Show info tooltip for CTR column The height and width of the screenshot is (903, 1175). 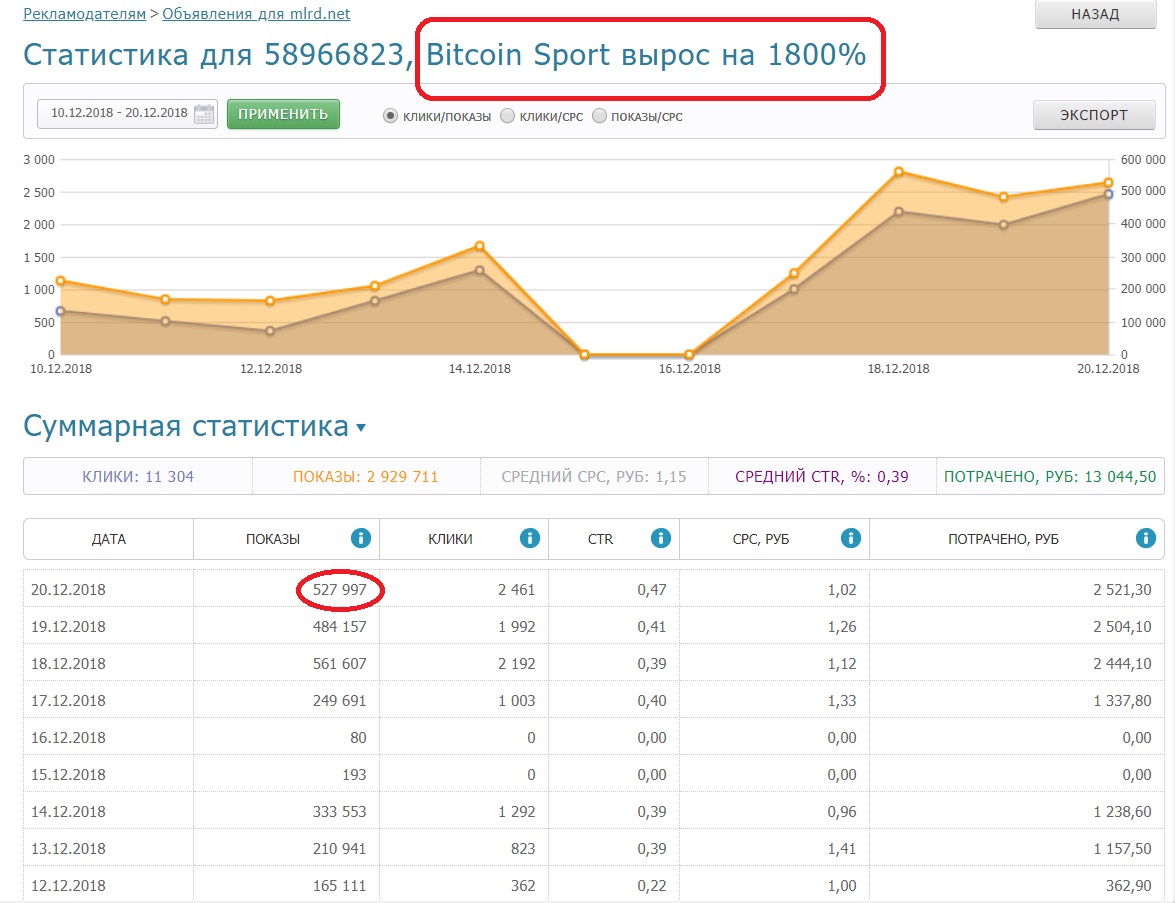[660, 538]
